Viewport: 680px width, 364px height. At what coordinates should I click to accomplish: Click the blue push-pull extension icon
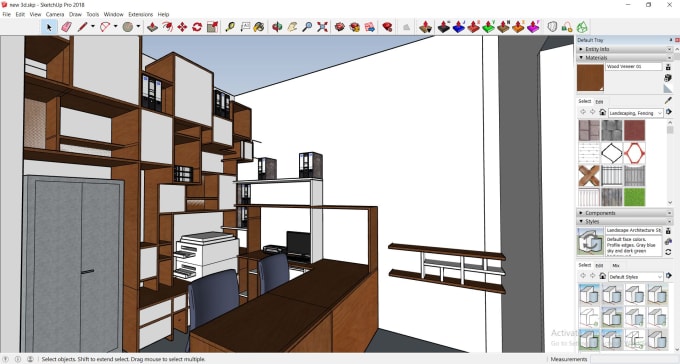pyautogui.click(x=458, y=27)
